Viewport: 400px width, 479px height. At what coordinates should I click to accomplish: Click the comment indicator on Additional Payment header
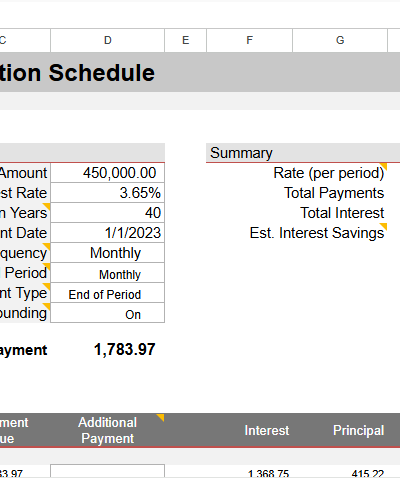coord(161,417)
